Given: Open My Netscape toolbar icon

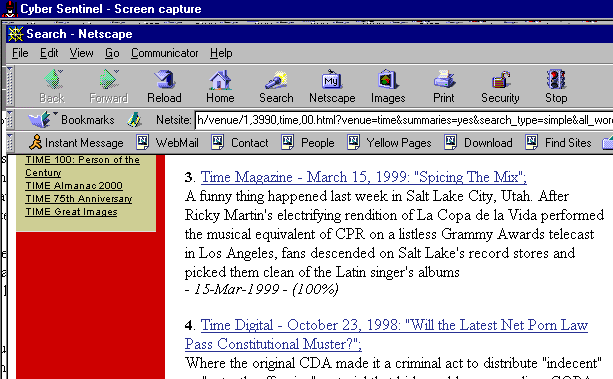Looking at the screenshot, I should (332, 86).
